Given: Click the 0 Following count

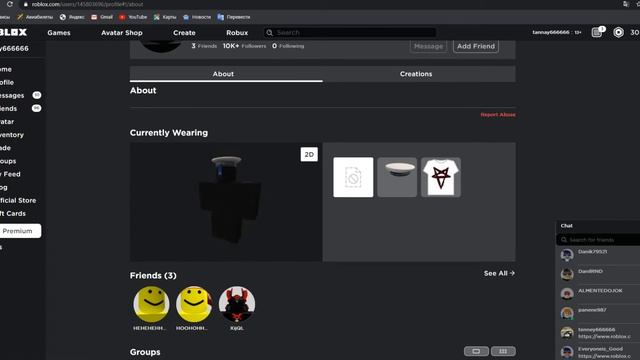Looking at the screenshot, I should [x=288, y=46].
